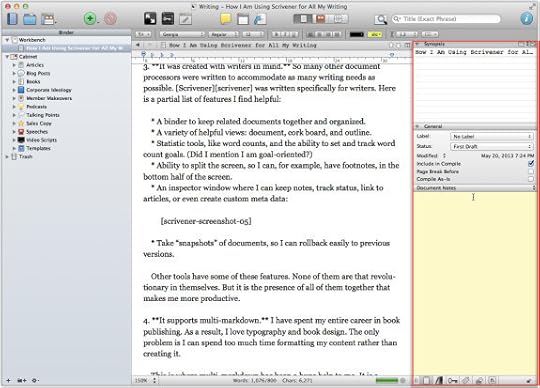Enter full screen Compose mode icon
Image resolution: width=540 pixels, height=388 pixels.
150,19
